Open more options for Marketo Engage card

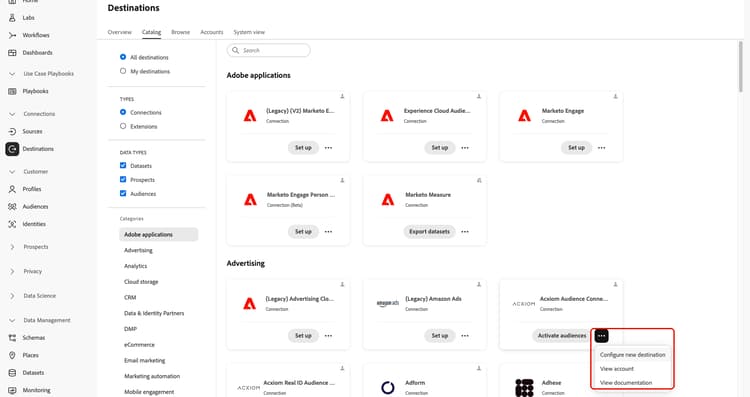[602, 148]
